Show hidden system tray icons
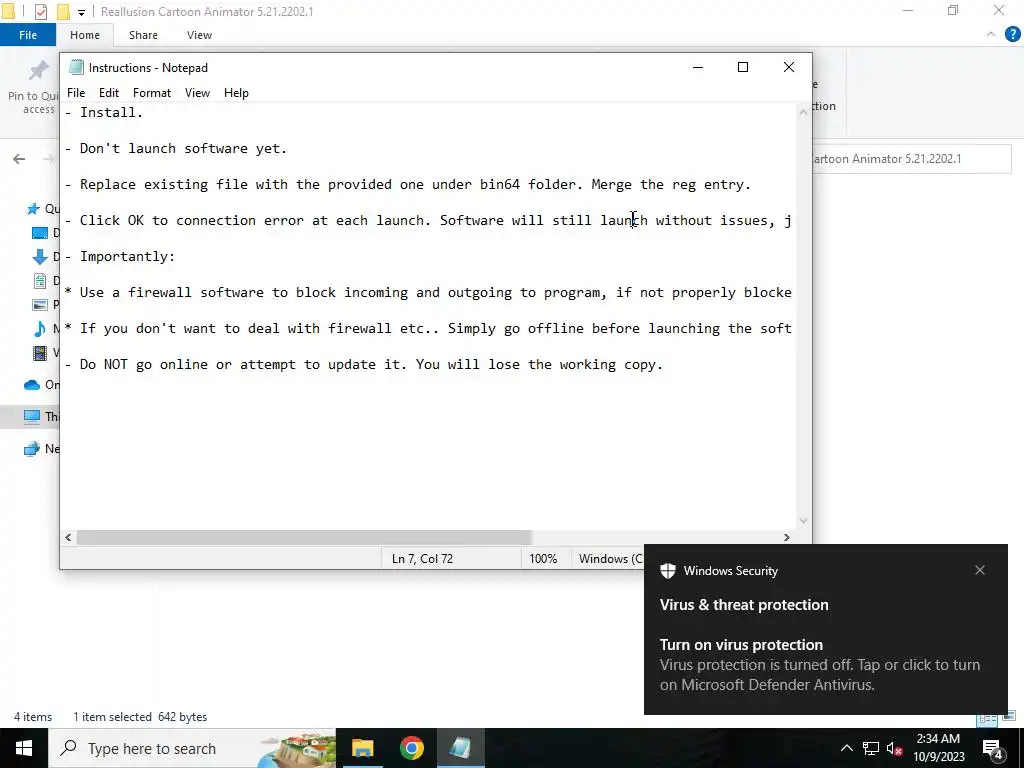The image size is (1024, 768). point(846,748)
